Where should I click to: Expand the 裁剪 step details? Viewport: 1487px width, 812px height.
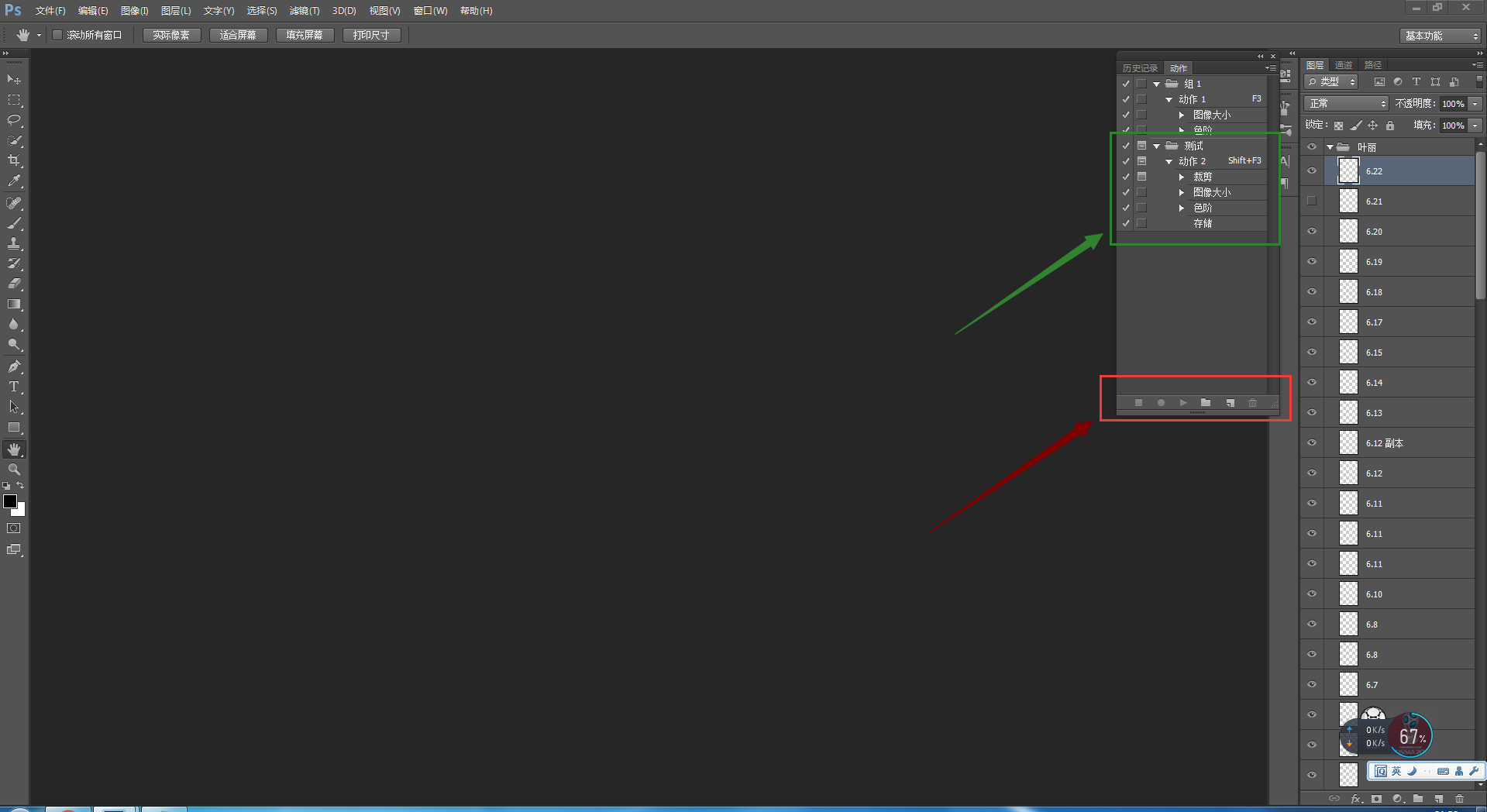pos(1182,177)
